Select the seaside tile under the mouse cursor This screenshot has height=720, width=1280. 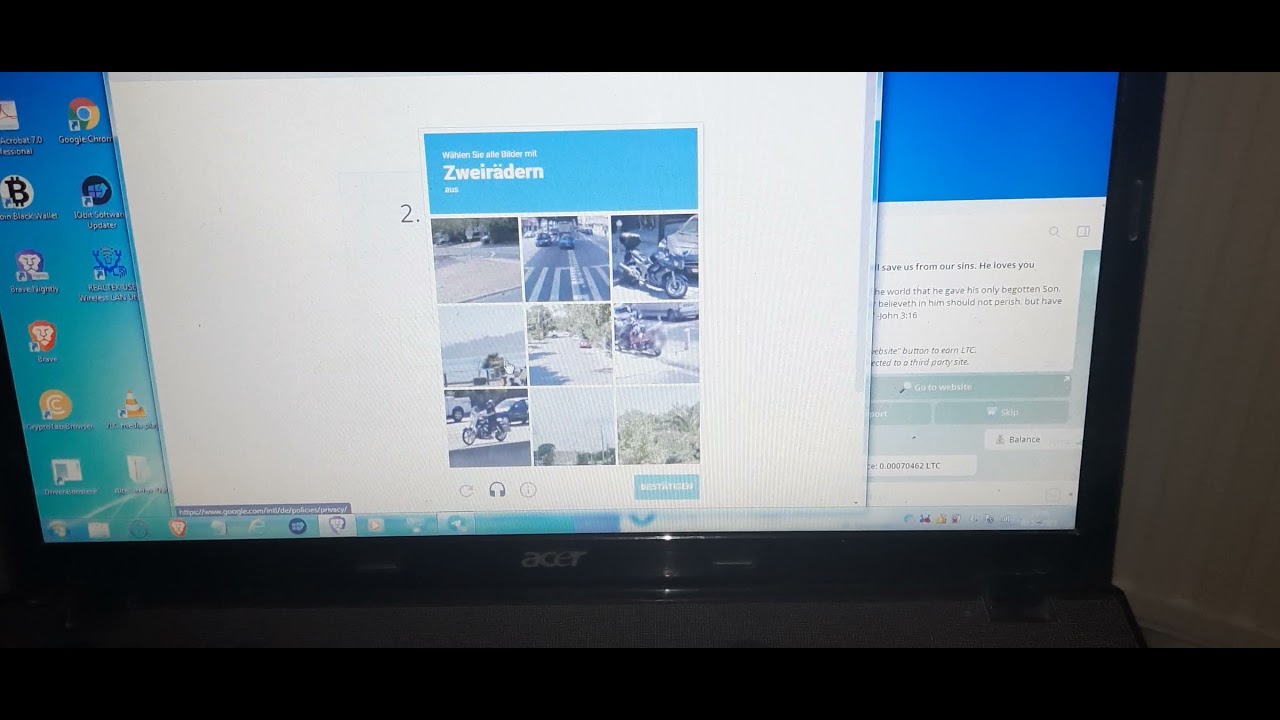[483, 345]
